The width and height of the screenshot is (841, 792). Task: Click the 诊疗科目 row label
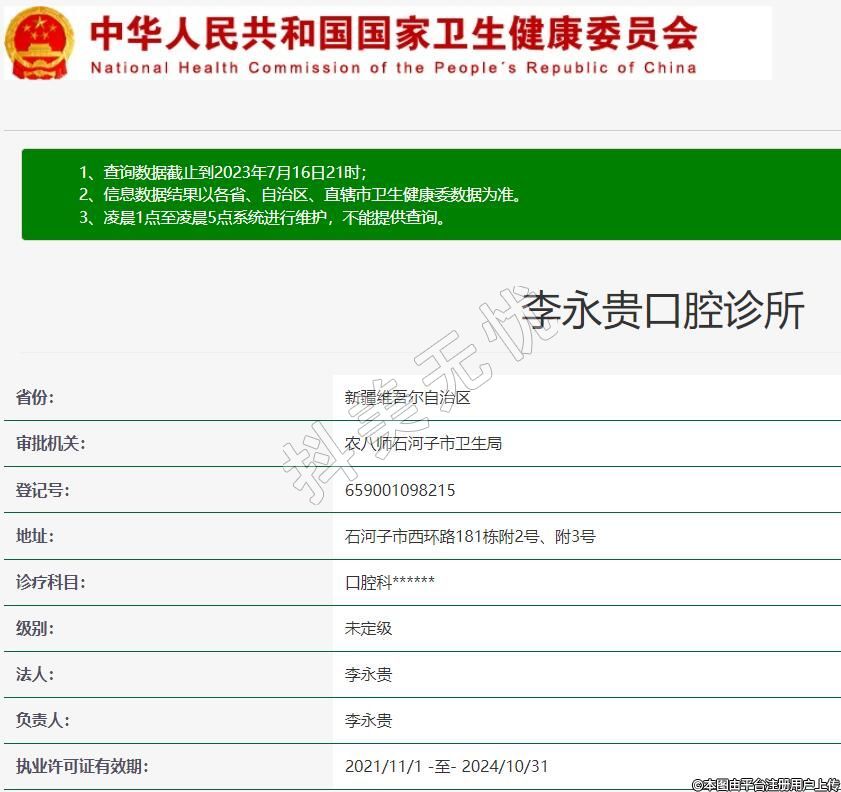[x=51, y=582]
